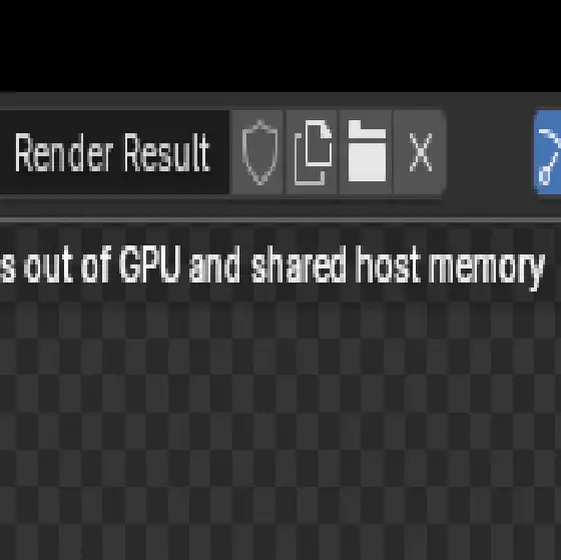Click the black area above the image editor header
The width and height of the screenshot is (561, 560).
pos(280,46)
